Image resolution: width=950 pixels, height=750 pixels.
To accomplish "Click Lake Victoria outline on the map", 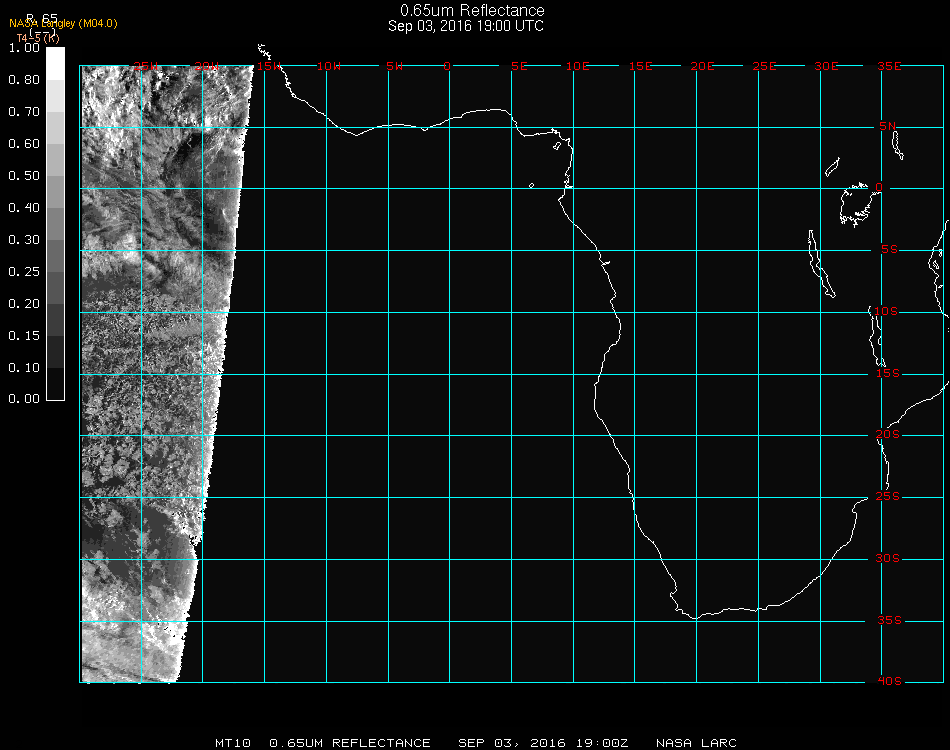I will 856,203.
